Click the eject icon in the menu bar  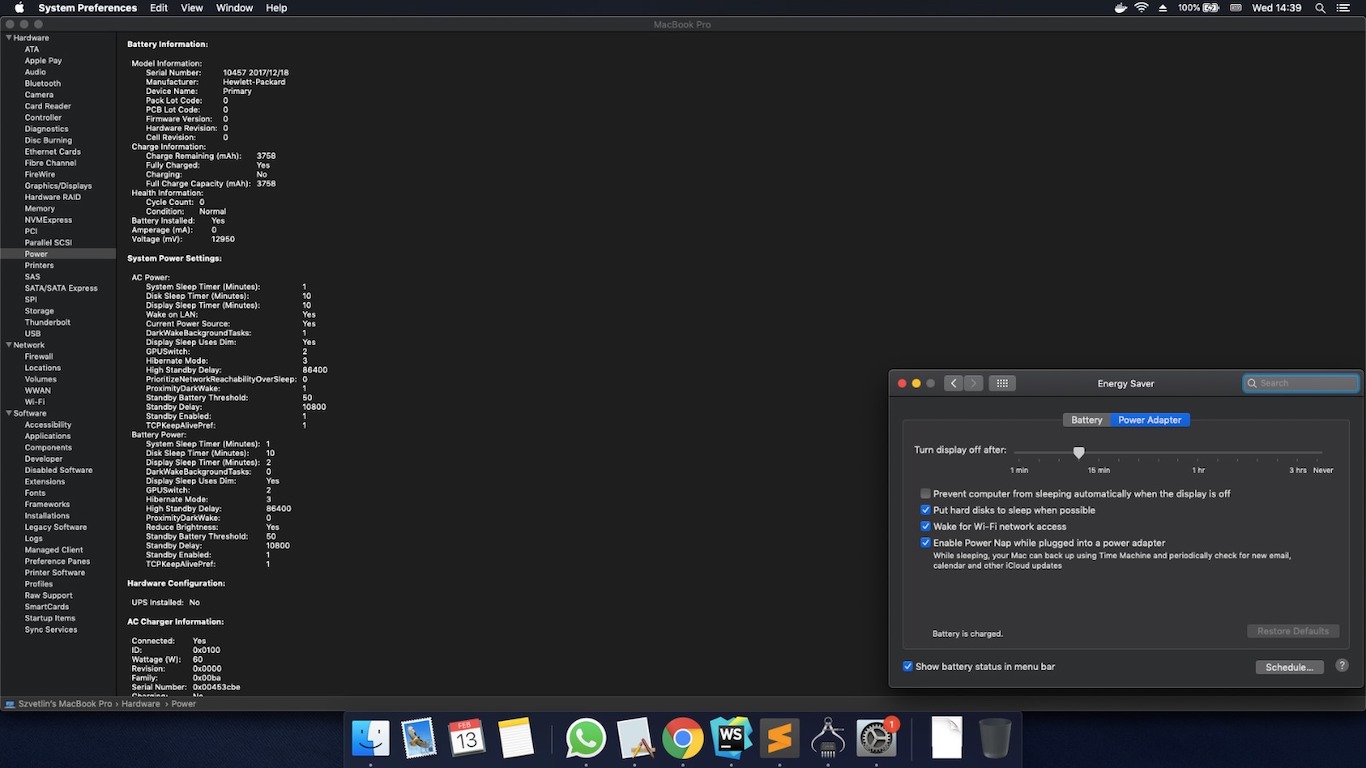[1162, 8]
